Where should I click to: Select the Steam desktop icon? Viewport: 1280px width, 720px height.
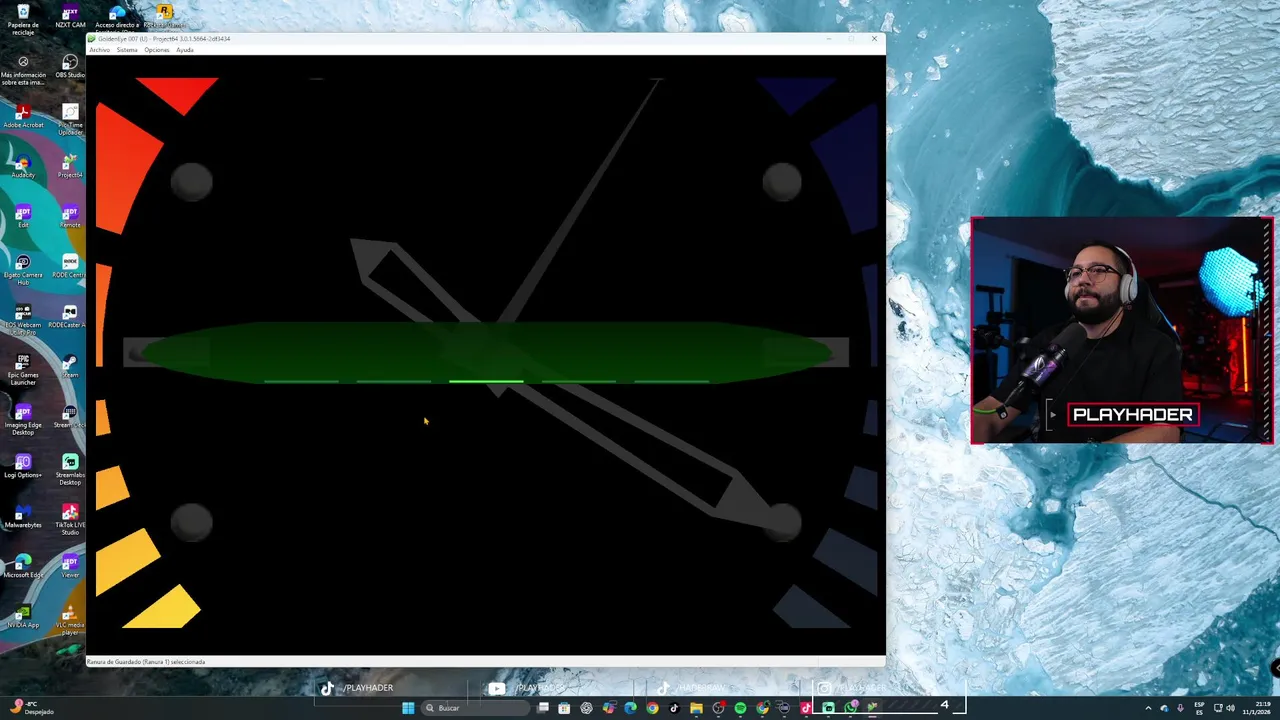(70, 367)
